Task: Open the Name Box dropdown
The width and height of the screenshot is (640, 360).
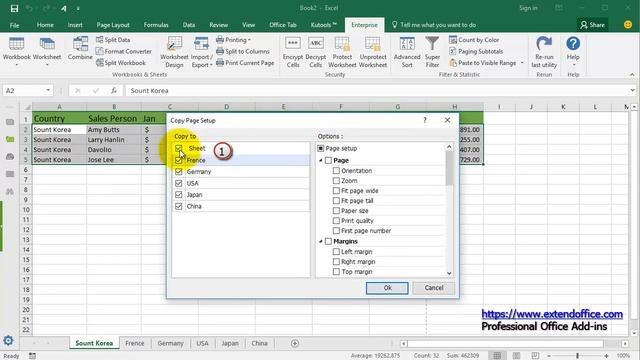Action: (x=48, y=90)
